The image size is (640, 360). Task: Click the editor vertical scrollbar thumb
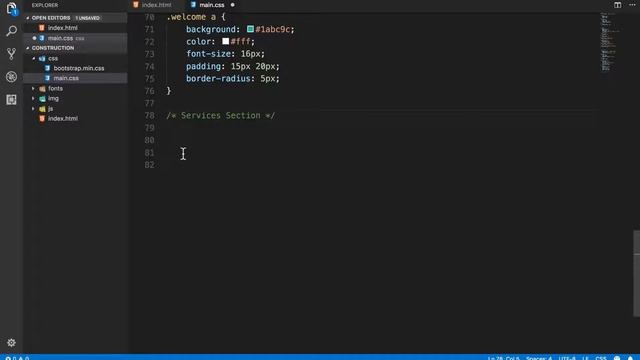[x=636, y=273]
